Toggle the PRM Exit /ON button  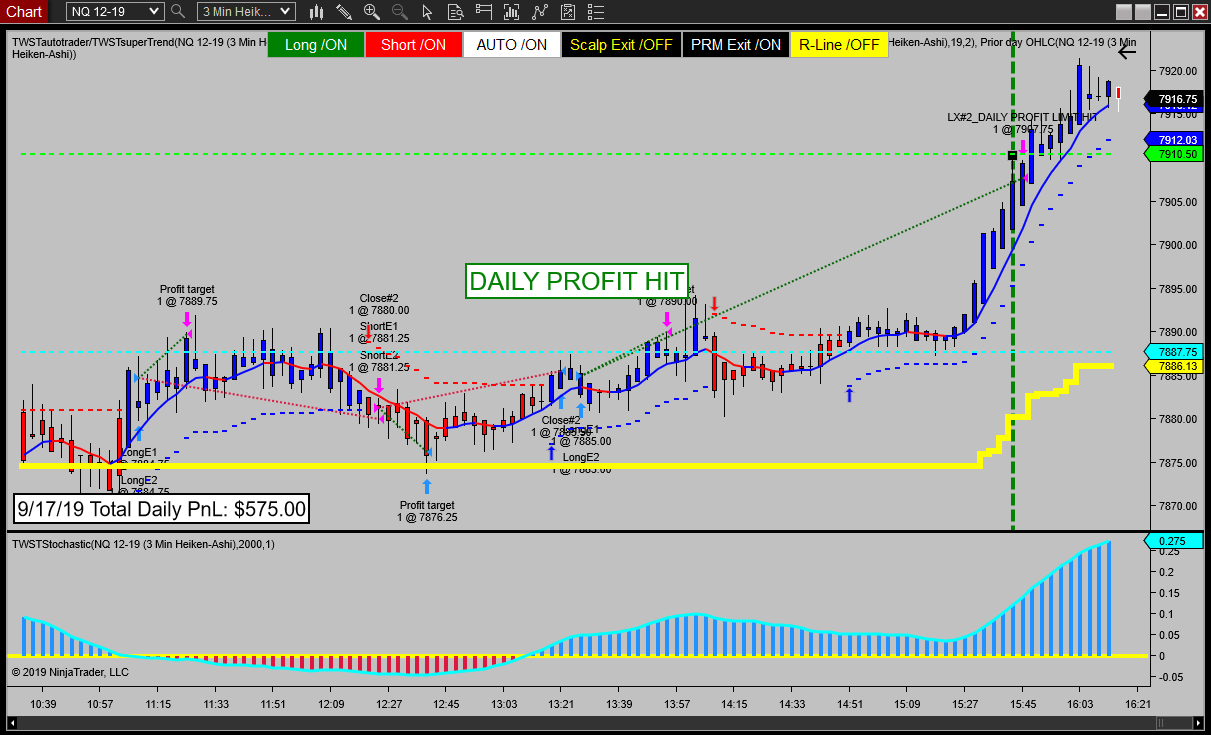click(x=735, y=45)
